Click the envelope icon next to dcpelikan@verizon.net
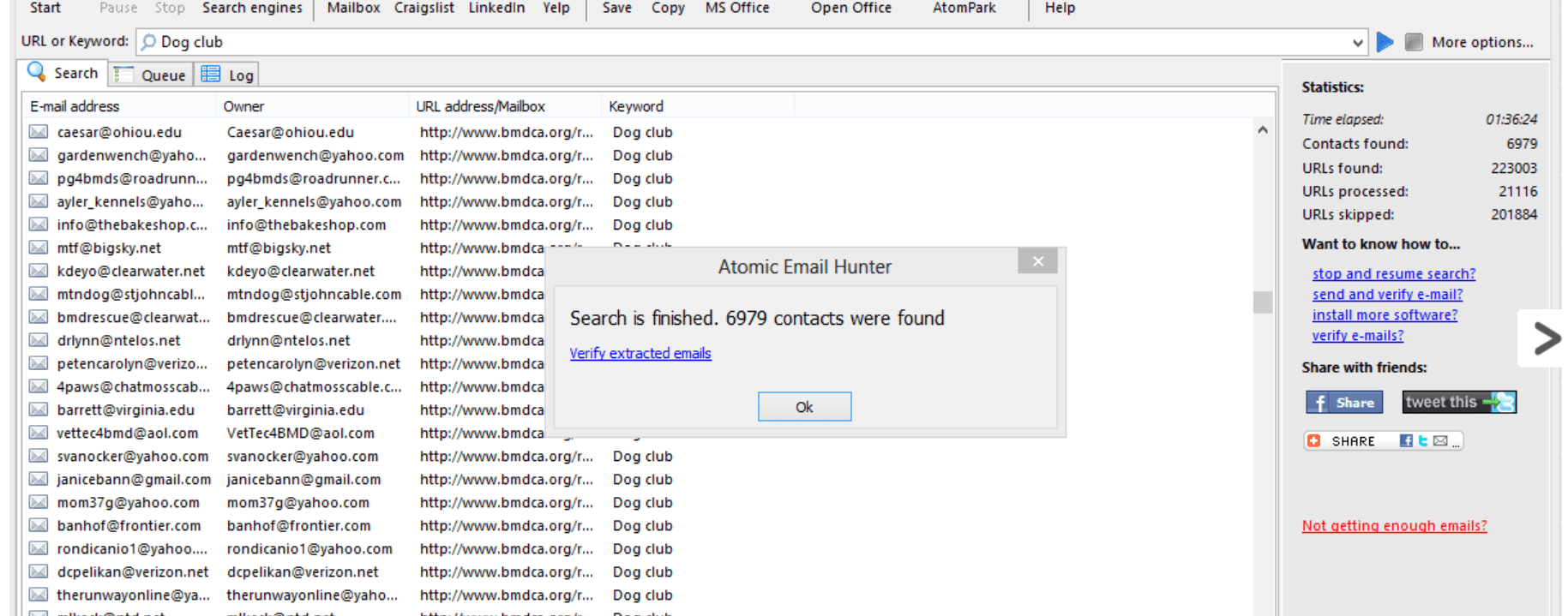Viewport: 1568px width, 616px height. [x=39, y=571]
